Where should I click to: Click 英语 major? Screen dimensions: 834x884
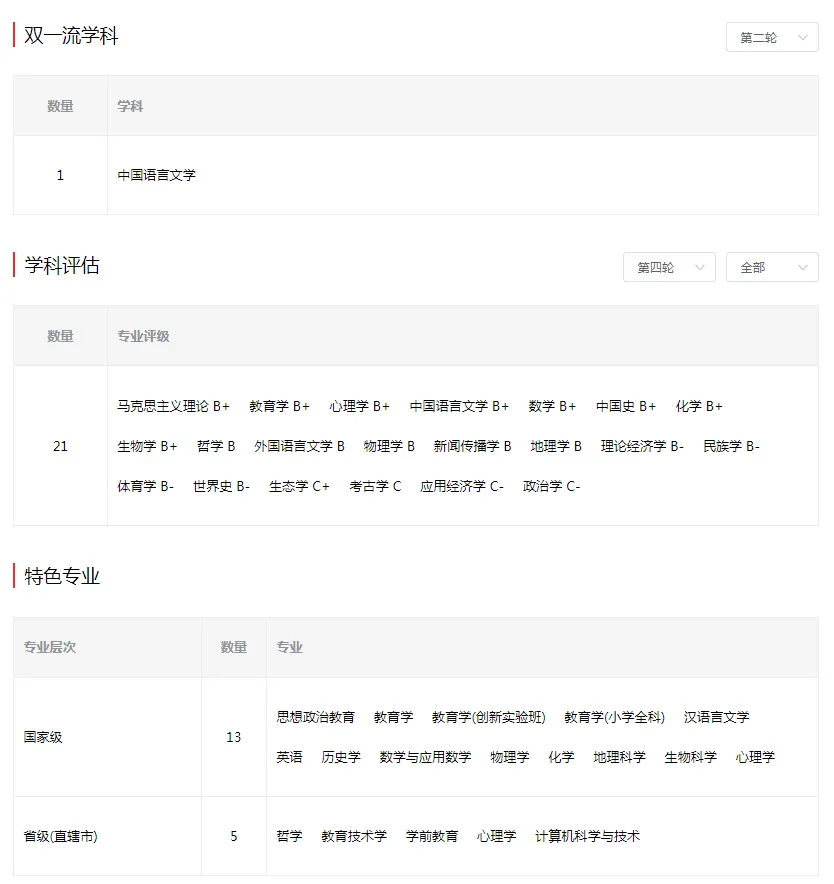[289, 757]
